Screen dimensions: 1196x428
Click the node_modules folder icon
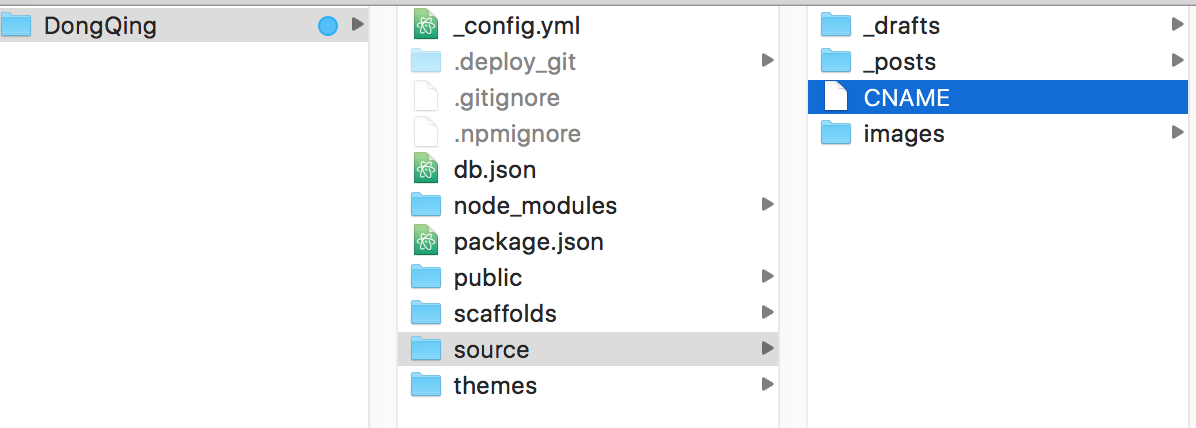[427, 206]
